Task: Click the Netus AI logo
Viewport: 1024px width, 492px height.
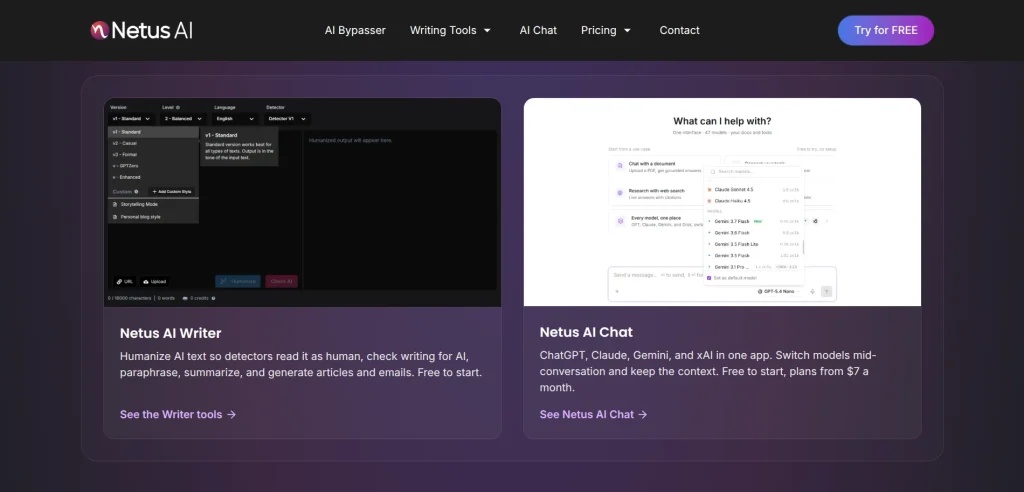Action: pos(142,30)
